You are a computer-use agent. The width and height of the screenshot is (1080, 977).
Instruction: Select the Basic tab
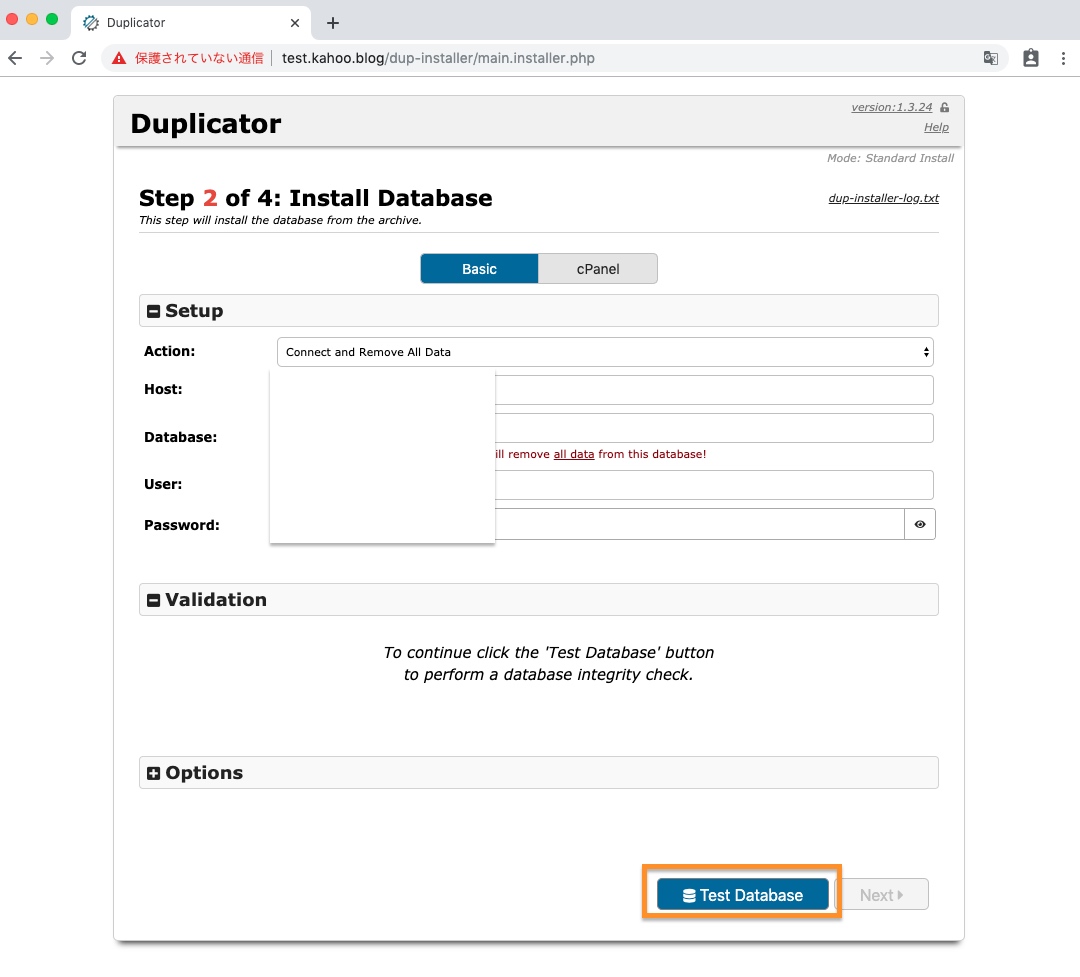pos(479,269)
